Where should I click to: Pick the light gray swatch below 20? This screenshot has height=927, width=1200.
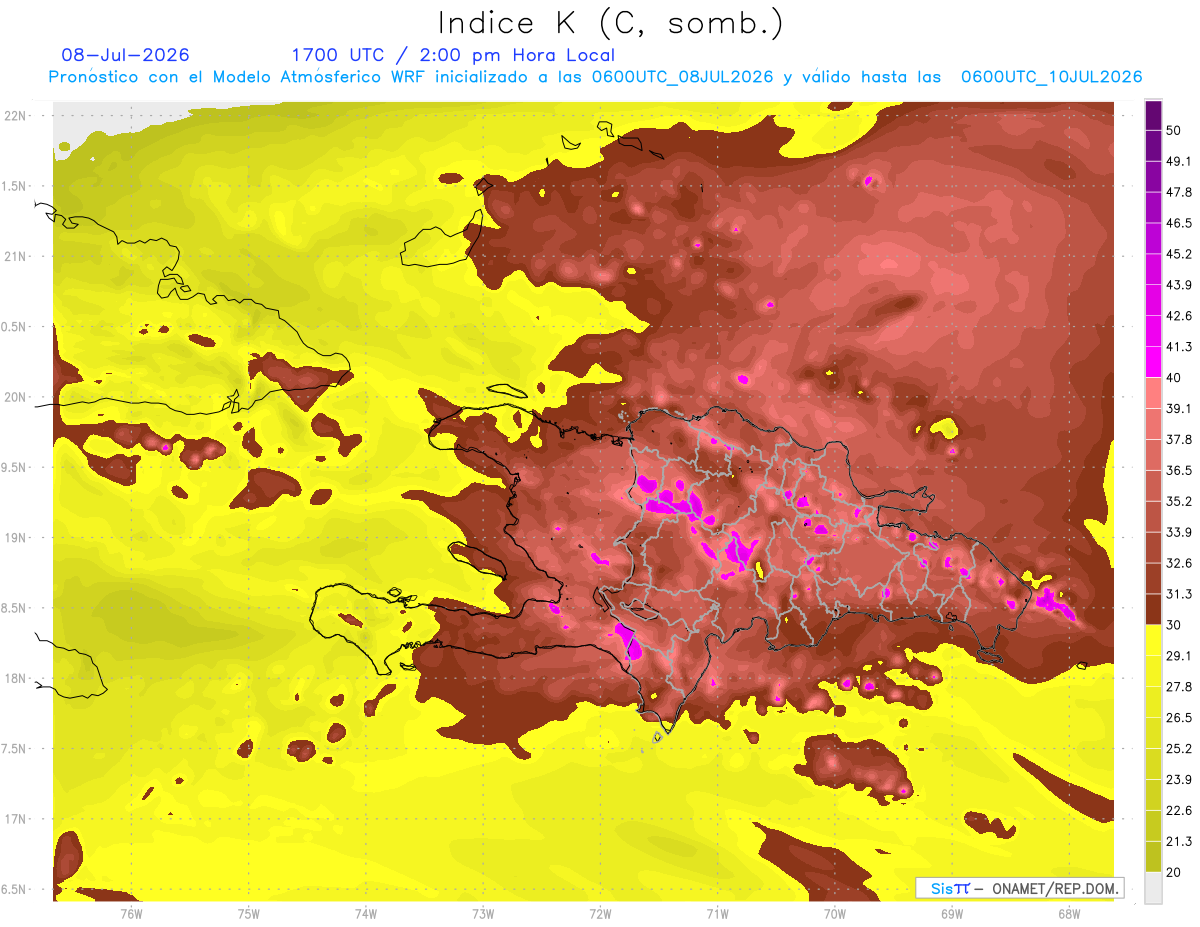[1153, 887]
